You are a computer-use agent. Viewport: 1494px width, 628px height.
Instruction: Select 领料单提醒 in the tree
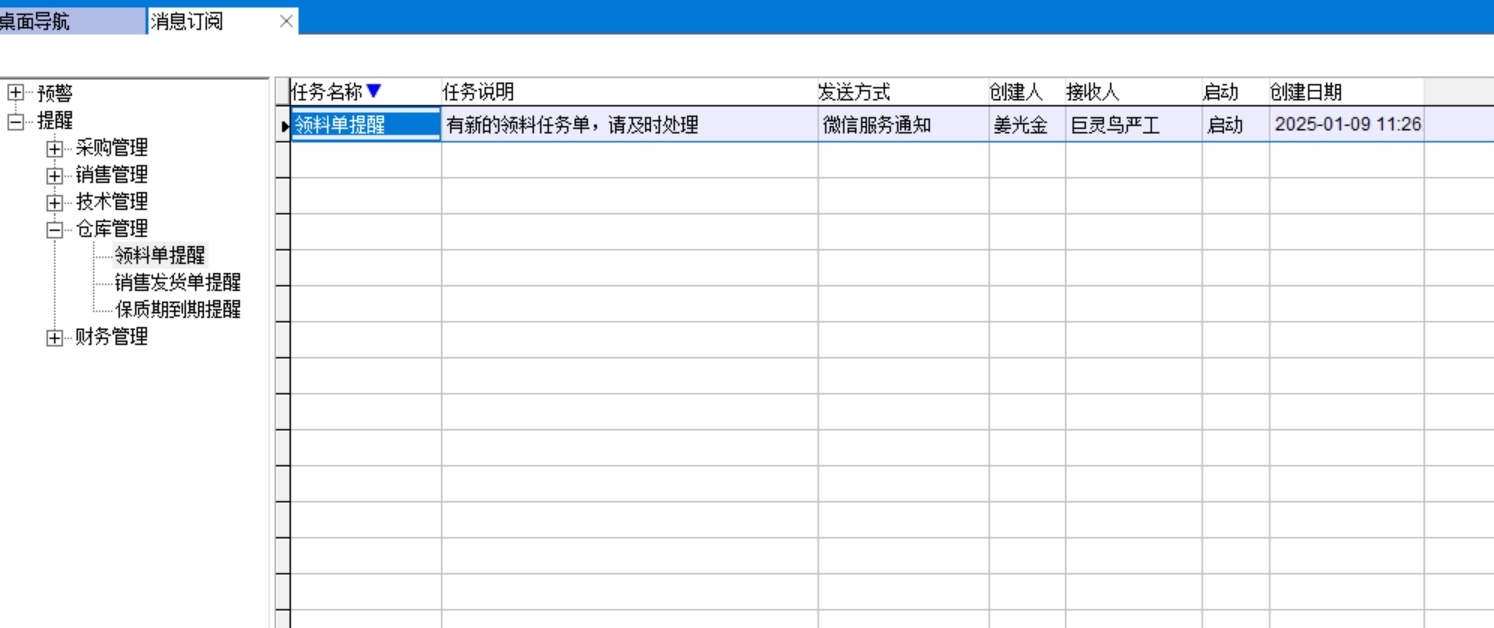(x=159, y=256)
